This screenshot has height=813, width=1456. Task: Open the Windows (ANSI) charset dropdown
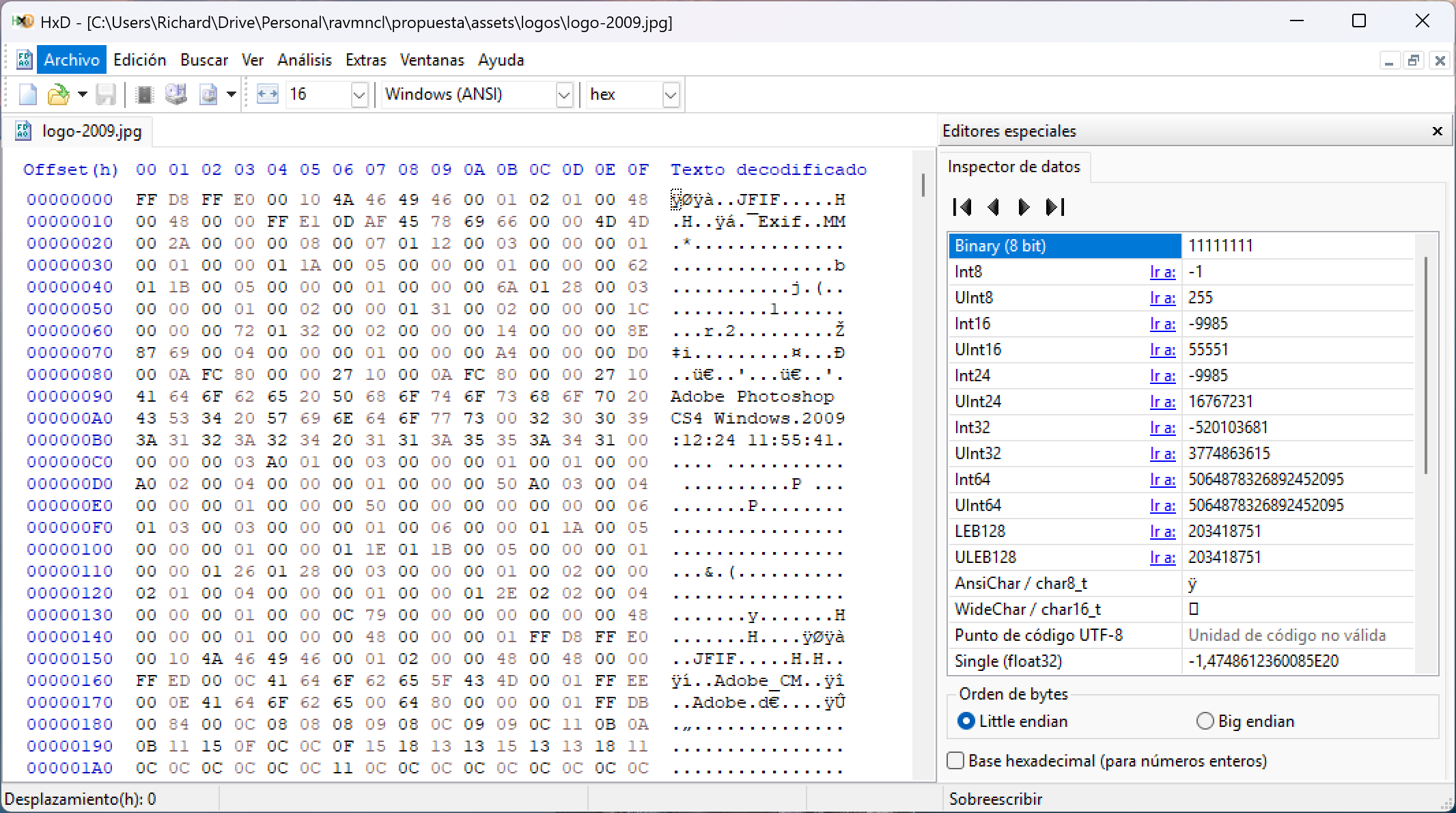[563, 95]
